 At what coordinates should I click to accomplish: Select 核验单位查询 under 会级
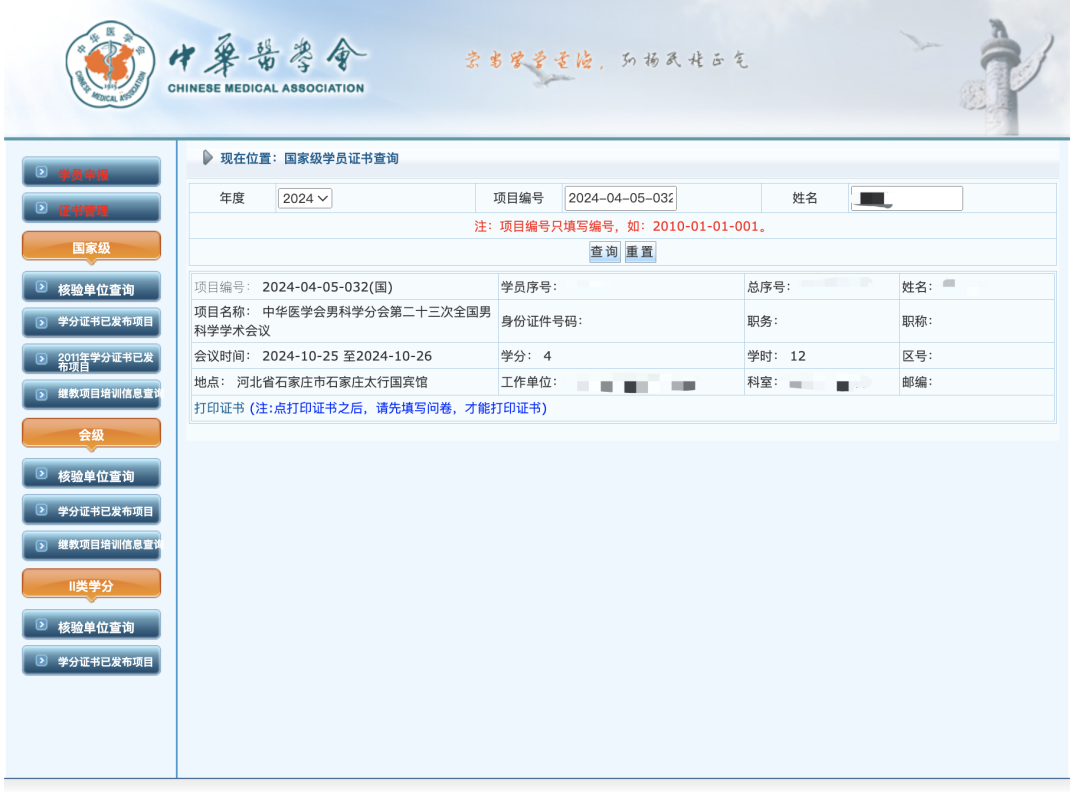[90, 475]
